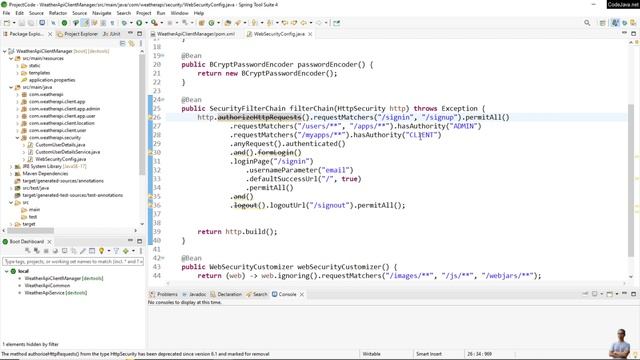The image size is (640, 360).
Task: Open the Window menu
Action: (x=180, y=13)
